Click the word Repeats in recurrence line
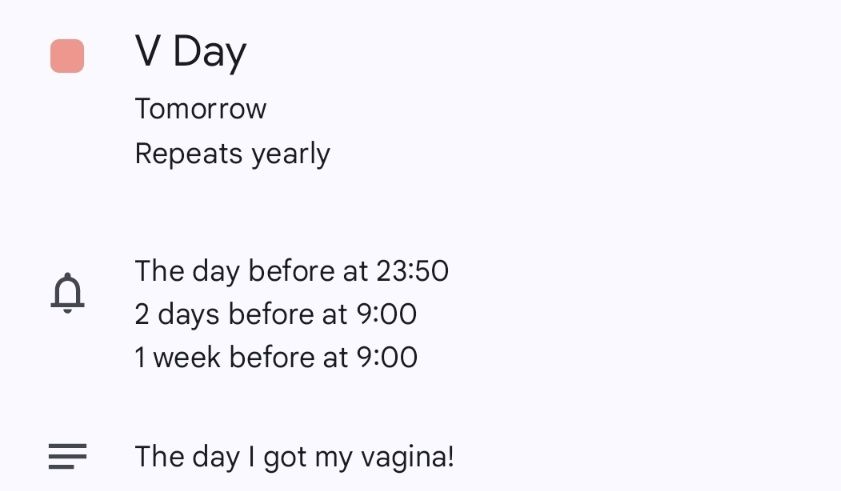 click(189, 155)
